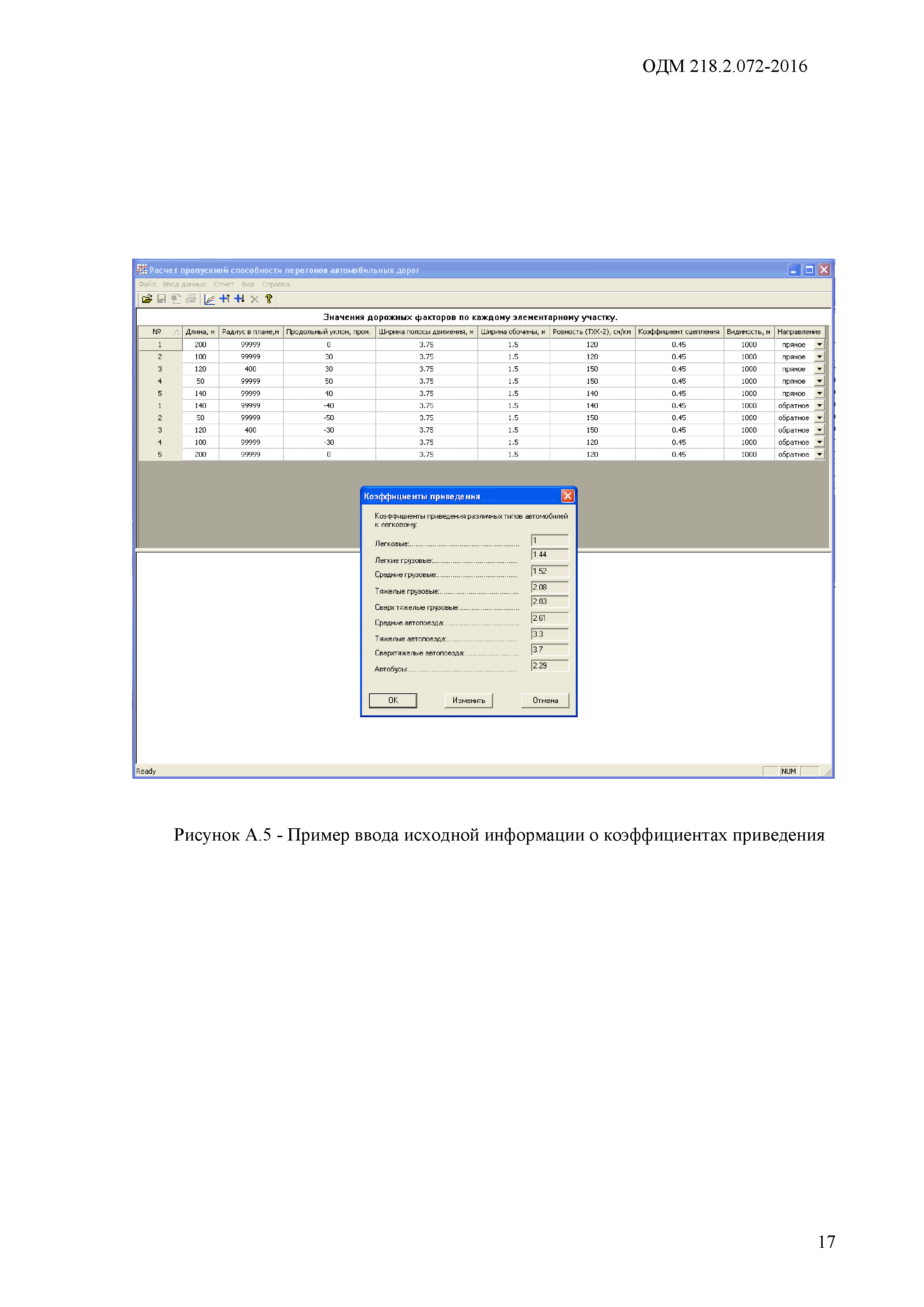Click the Коэффициент сцепления column header
This screenshot has width=924, height=1307.
(679, 332)
